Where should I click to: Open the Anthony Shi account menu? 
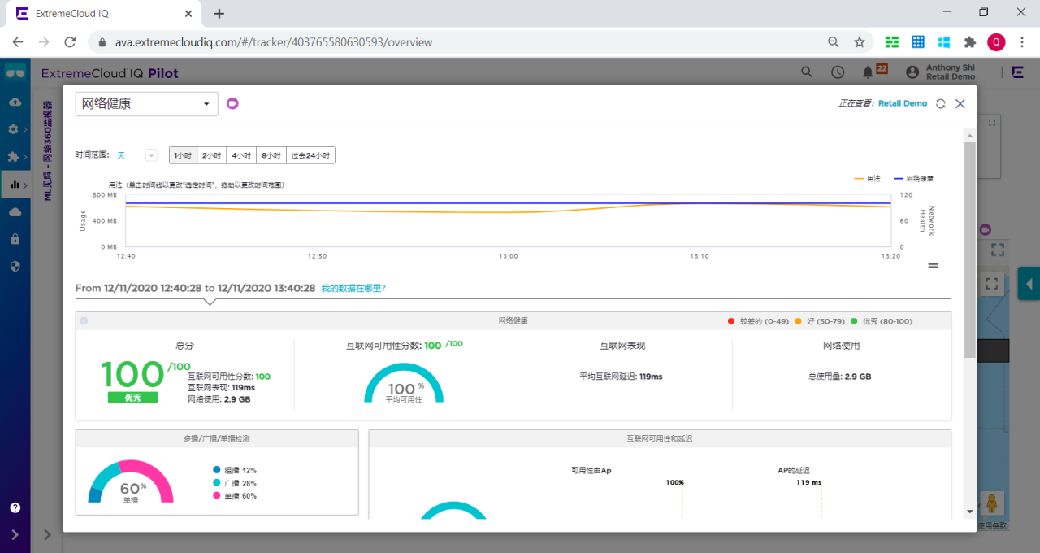click(x=941, y=72)
